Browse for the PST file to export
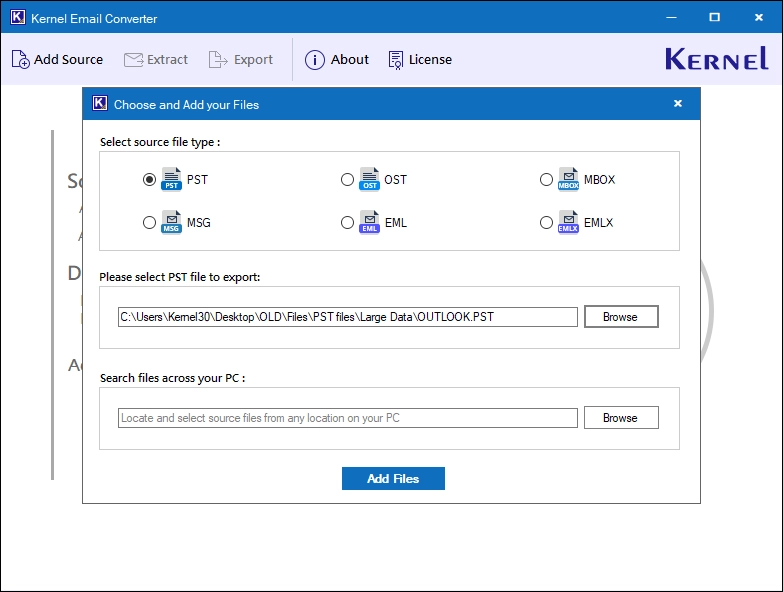This screenshot has height=592, width=783. [x=621, y=316]
